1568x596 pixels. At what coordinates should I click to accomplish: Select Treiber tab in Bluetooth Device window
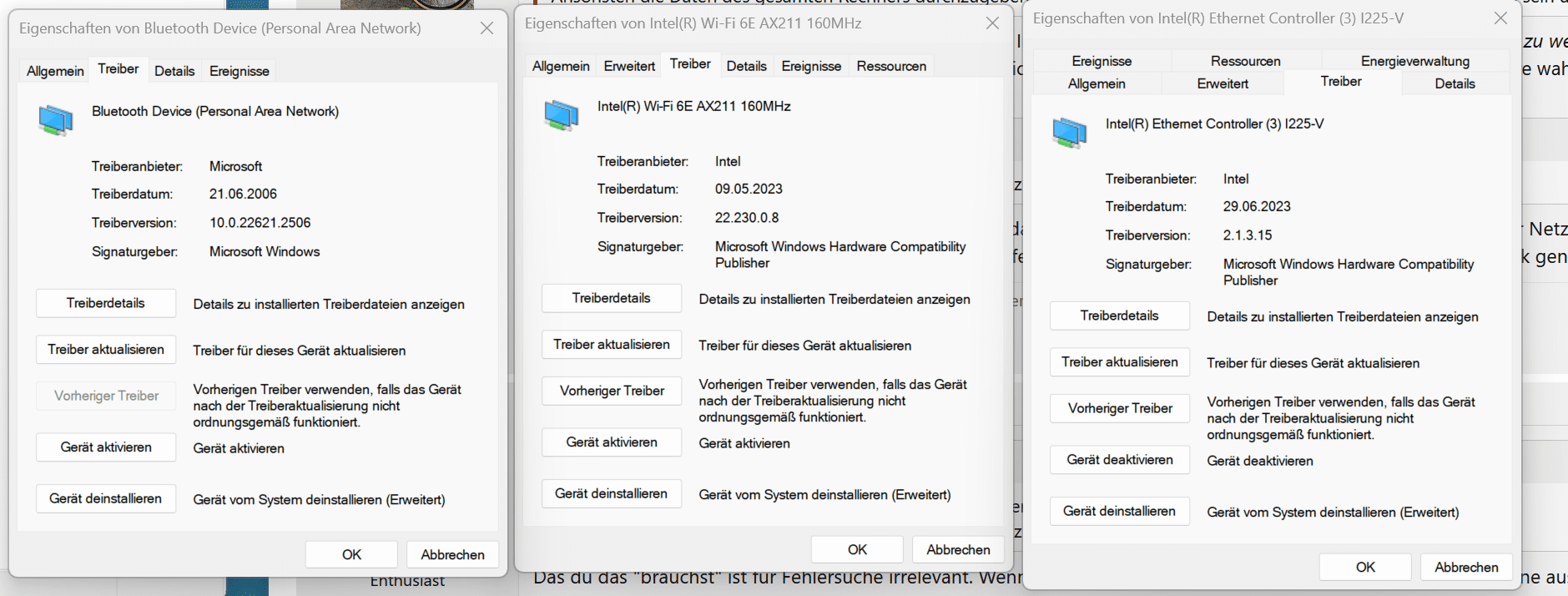coord(118,69)
